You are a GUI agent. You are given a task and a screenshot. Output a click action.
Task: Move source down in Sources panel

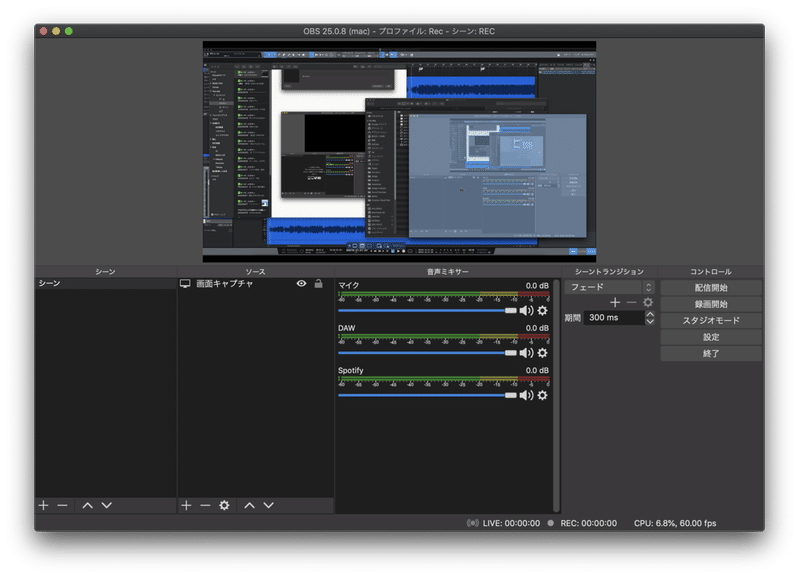[x=268, y=505]
